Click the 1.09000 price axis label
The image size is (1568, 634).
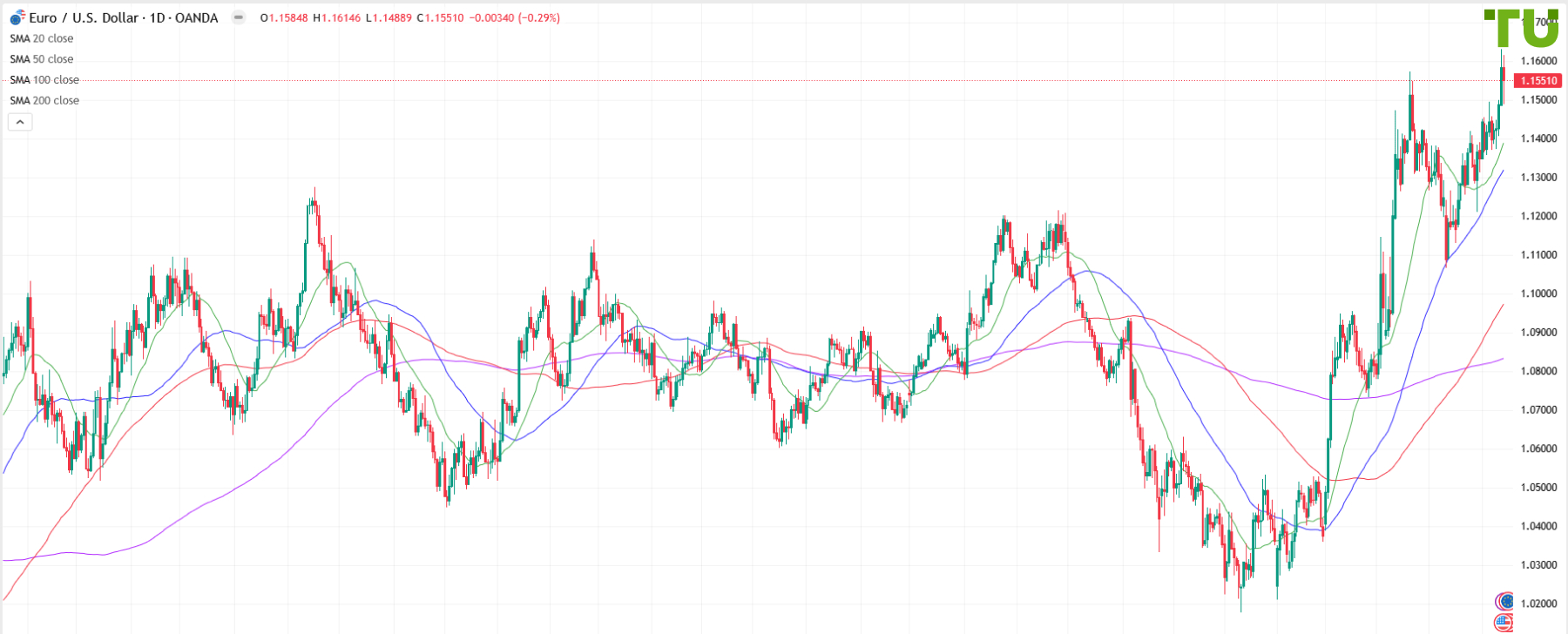pos(1538,332)
